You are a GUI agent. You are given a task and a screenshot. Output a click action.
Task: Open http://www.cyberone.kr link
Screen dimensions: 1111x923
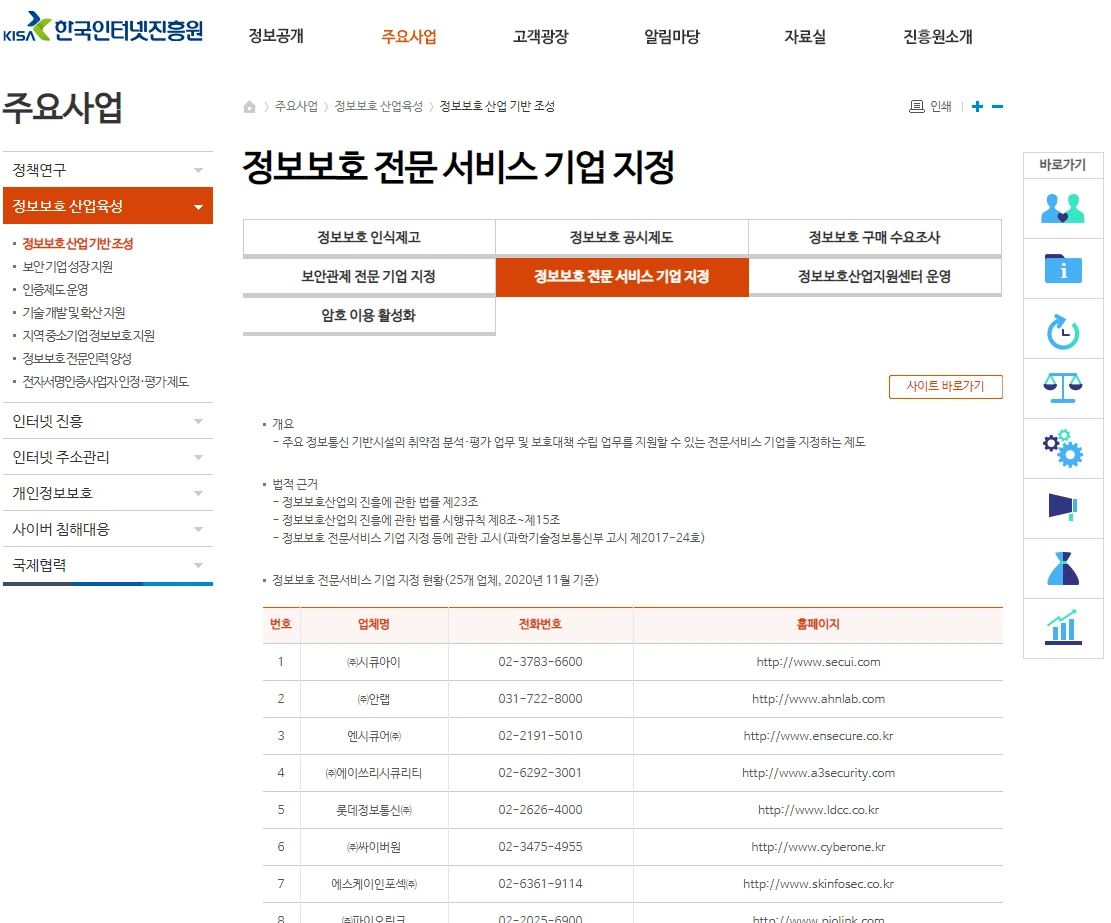tap(818, 846)
